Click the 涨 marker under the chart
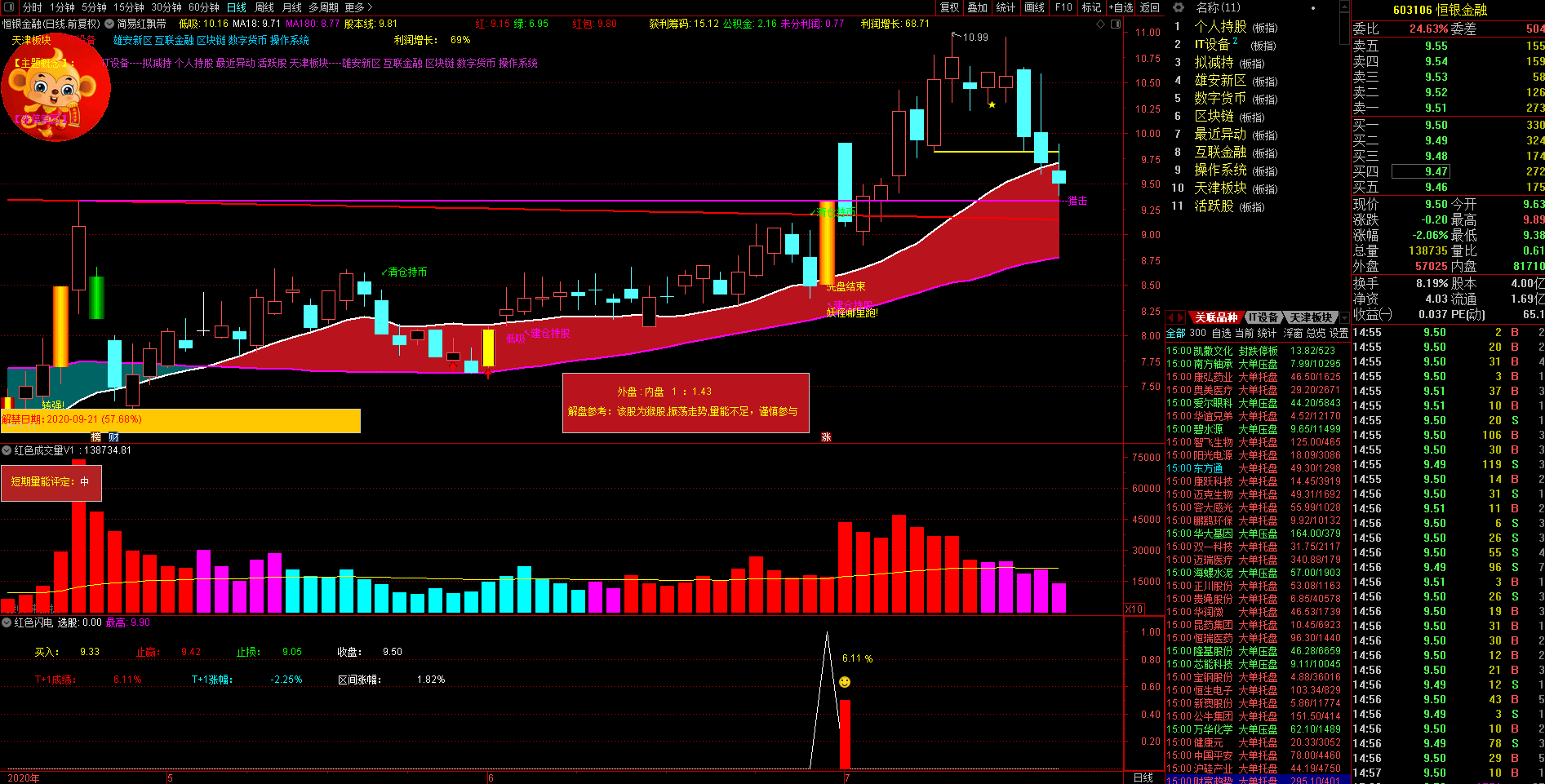 pyautogui.click(x=826, y=437)
